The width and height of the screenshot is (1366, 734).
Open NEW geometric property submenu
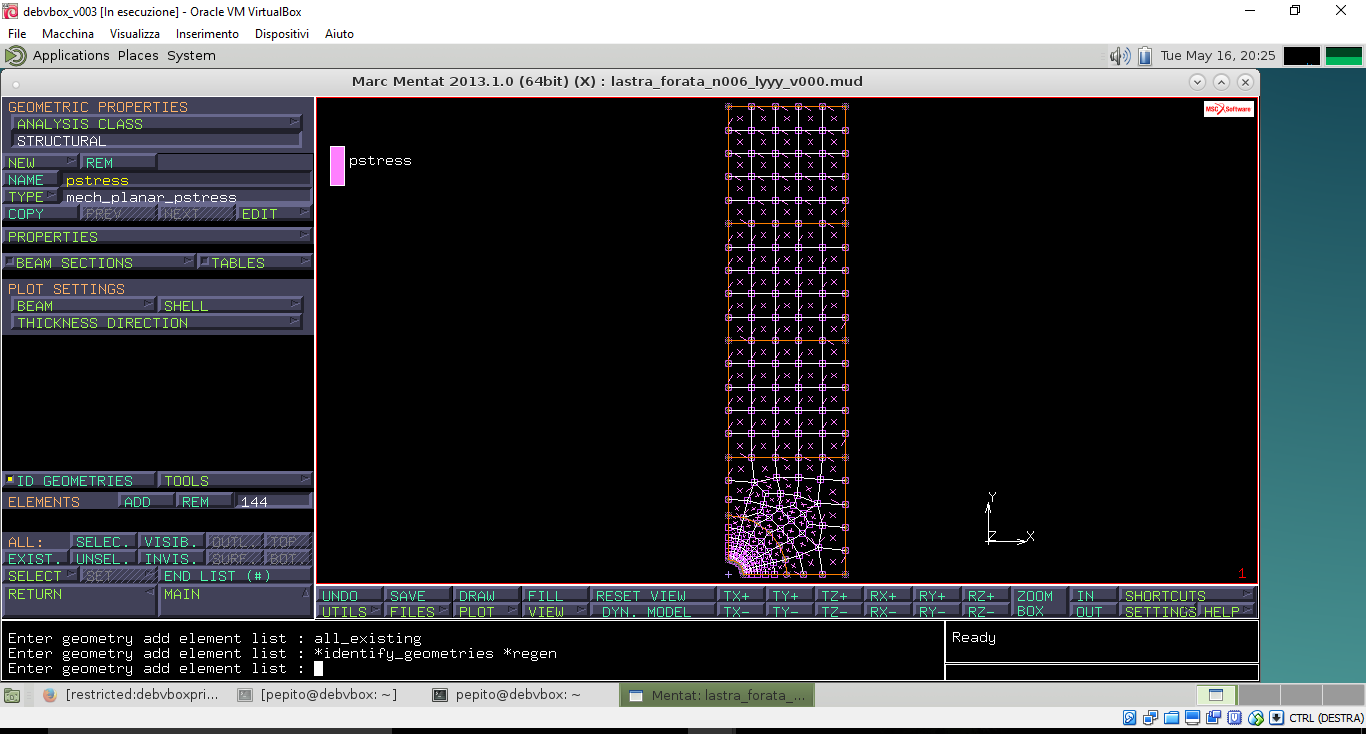(41, 162)
